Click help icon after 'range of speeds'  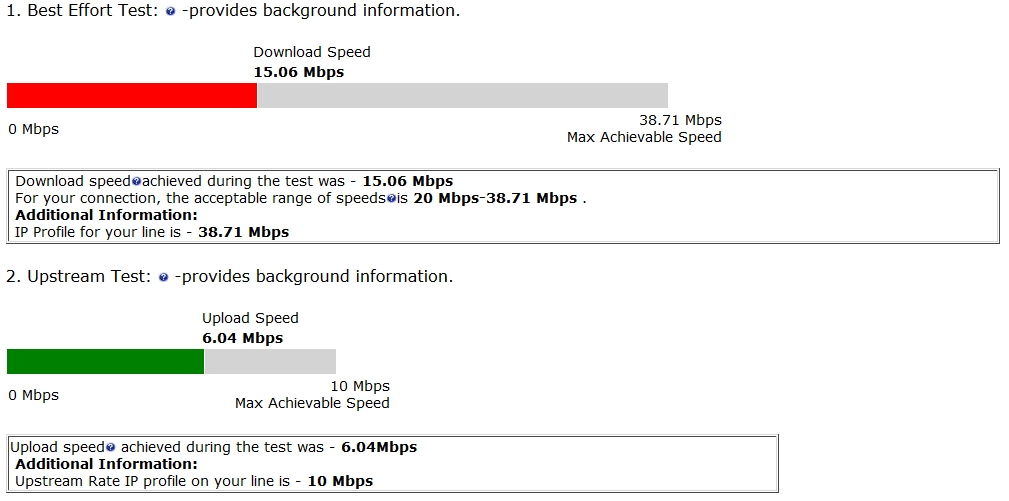click(392, 199)
